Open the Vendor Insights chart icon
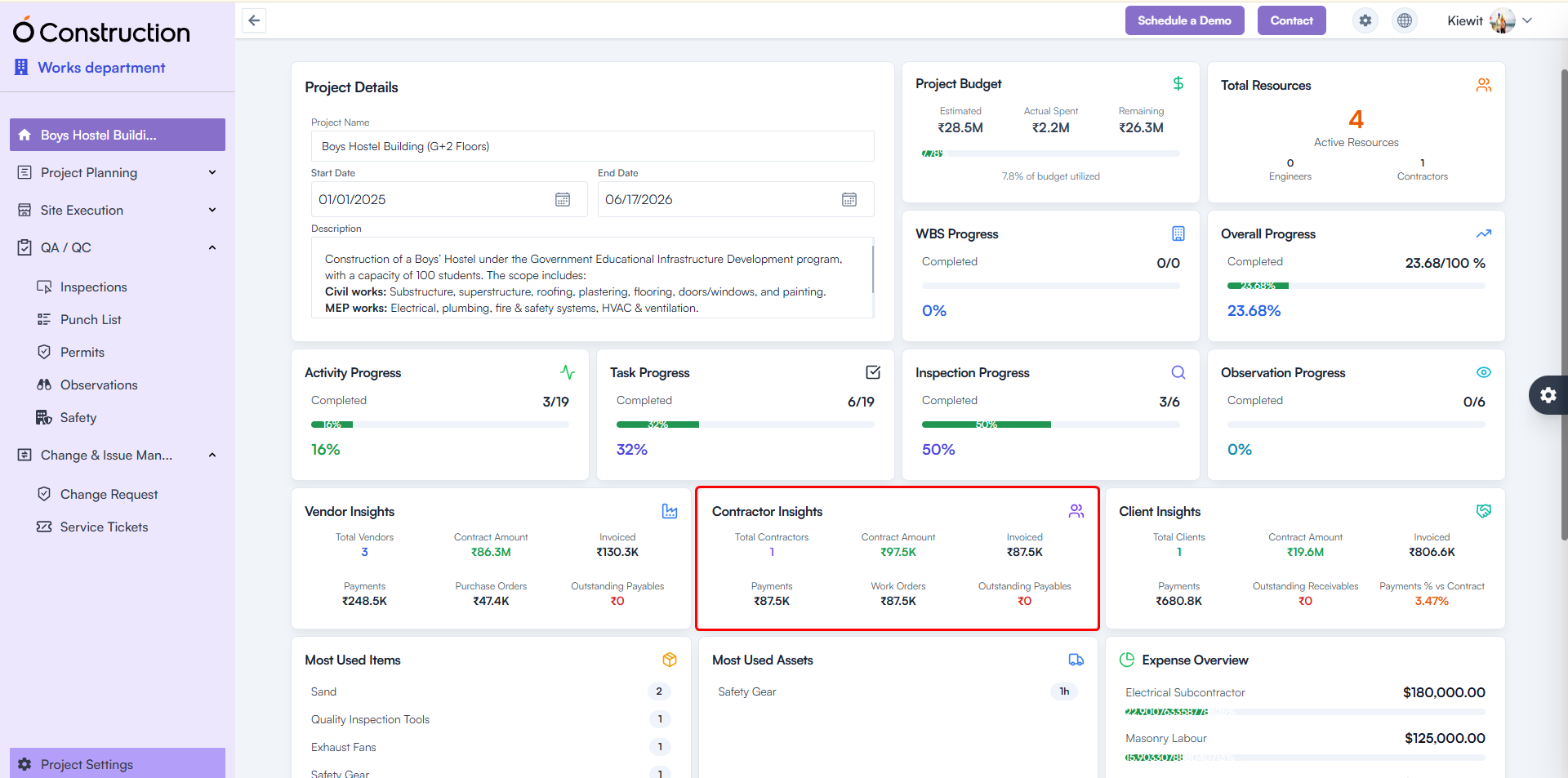 pyautogui.click(x=670, y=511)
